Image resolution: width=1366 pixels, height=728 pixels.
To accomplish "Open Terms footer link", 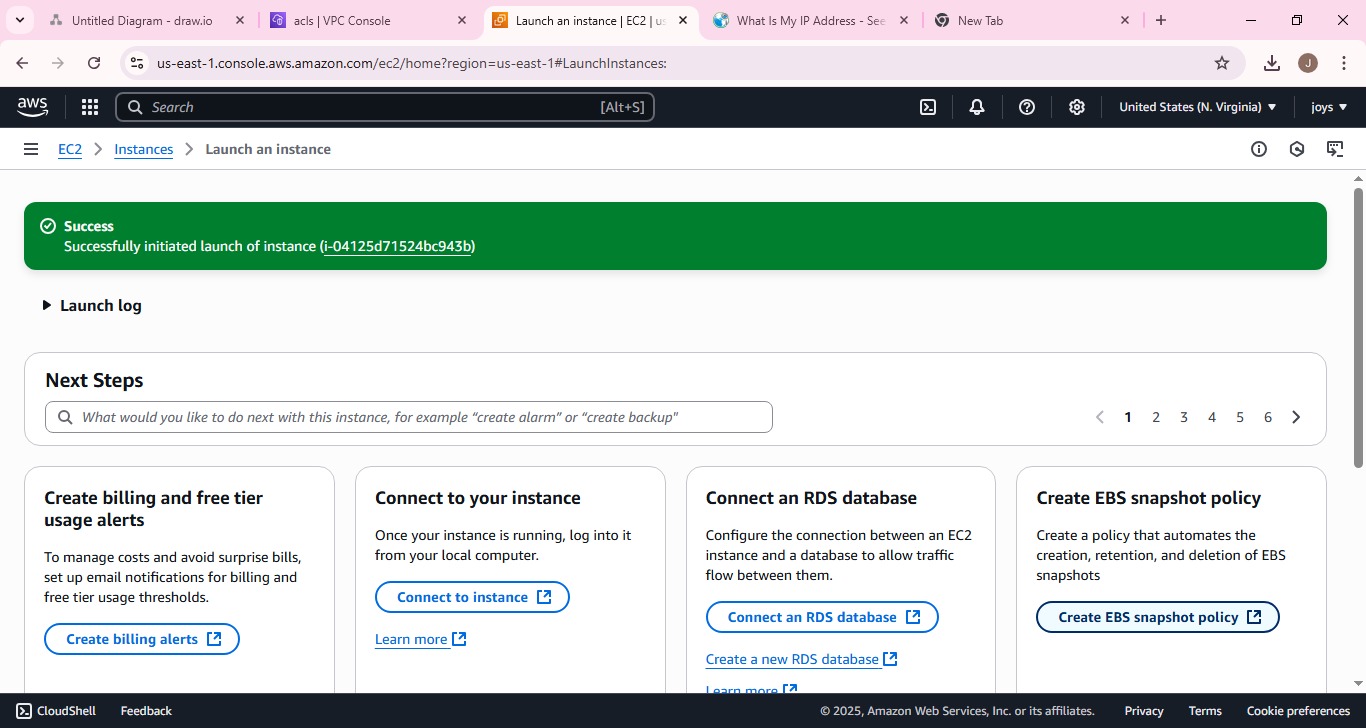I will click(1205, 711).
